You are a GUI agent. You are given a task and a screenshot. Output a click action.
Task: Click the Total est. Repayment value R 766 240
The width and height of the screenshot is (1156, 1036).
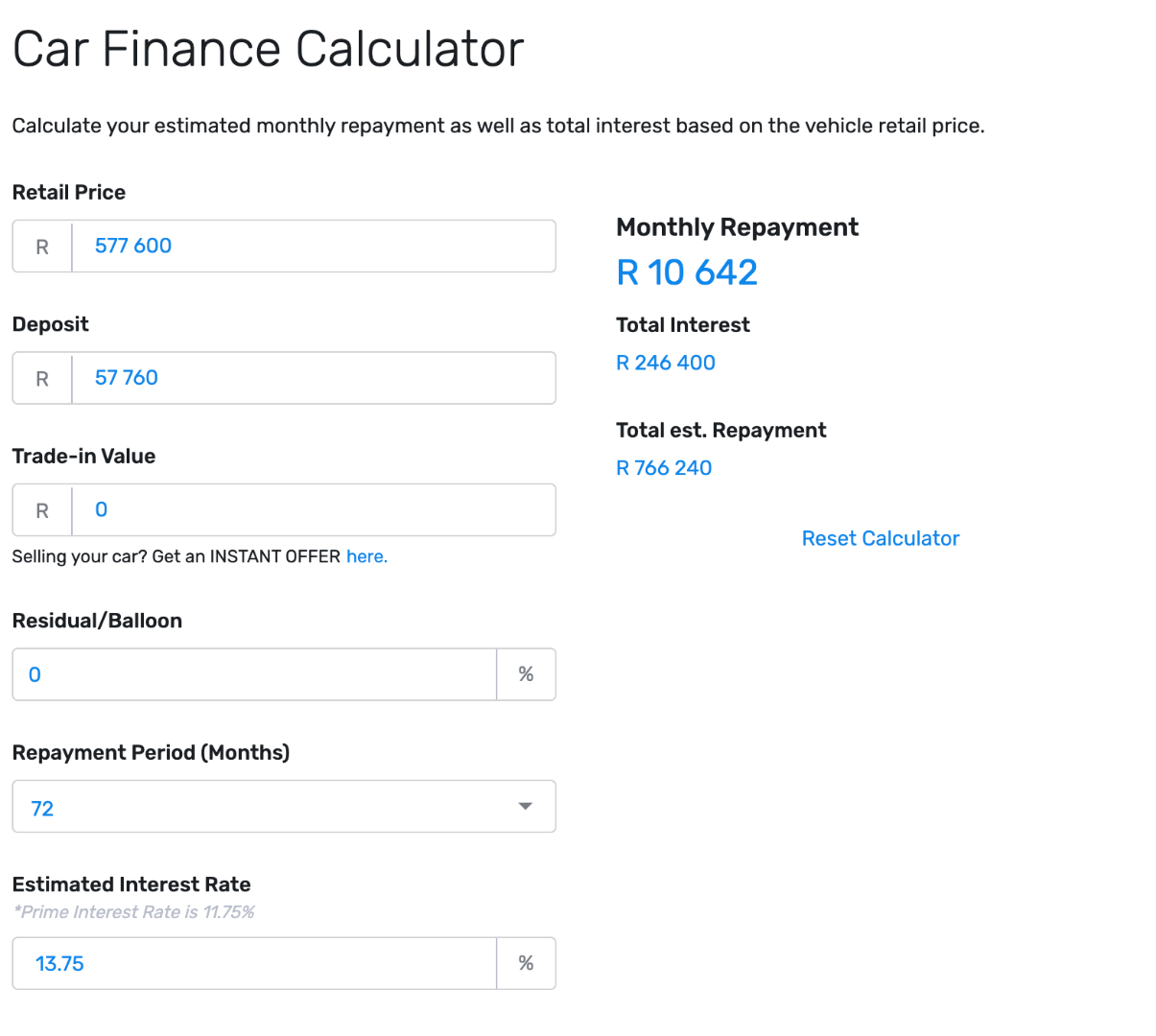(x=664, y=468)
